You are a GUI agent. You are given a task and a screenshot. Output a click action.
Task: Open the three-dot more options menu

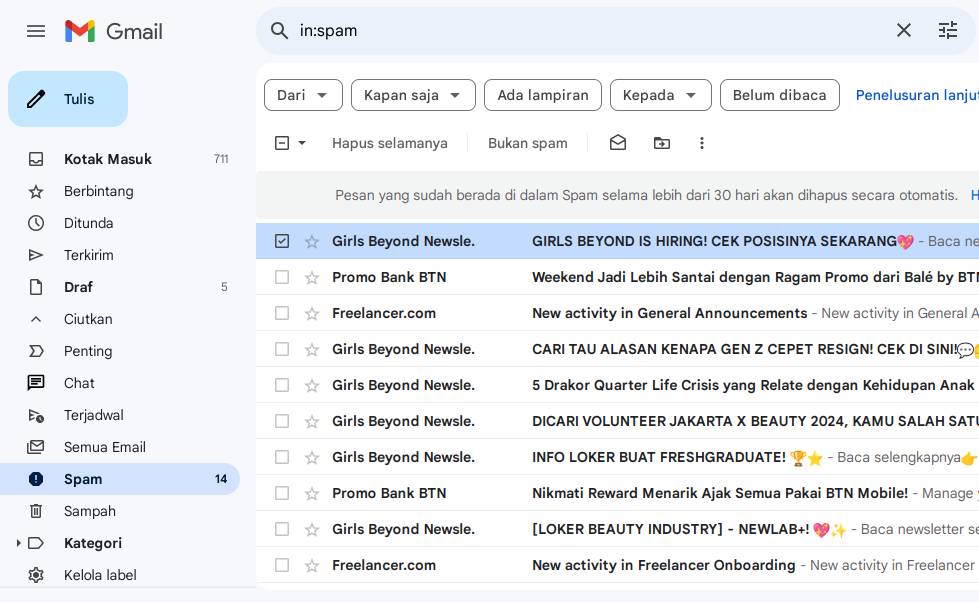(x=702, y=143)
